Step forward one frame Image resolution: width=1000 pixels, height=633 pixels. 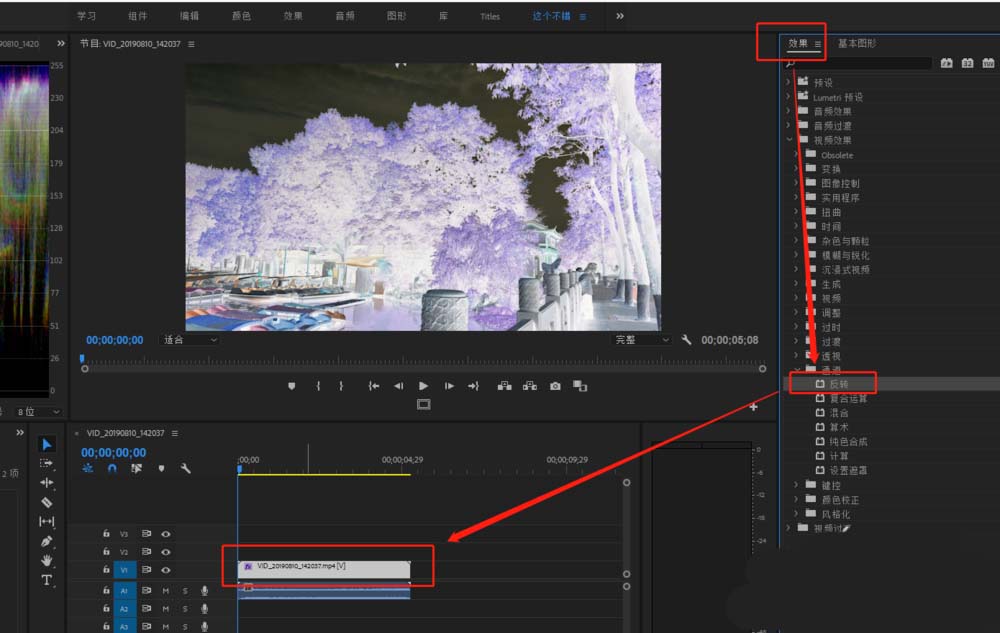(449, 386)
